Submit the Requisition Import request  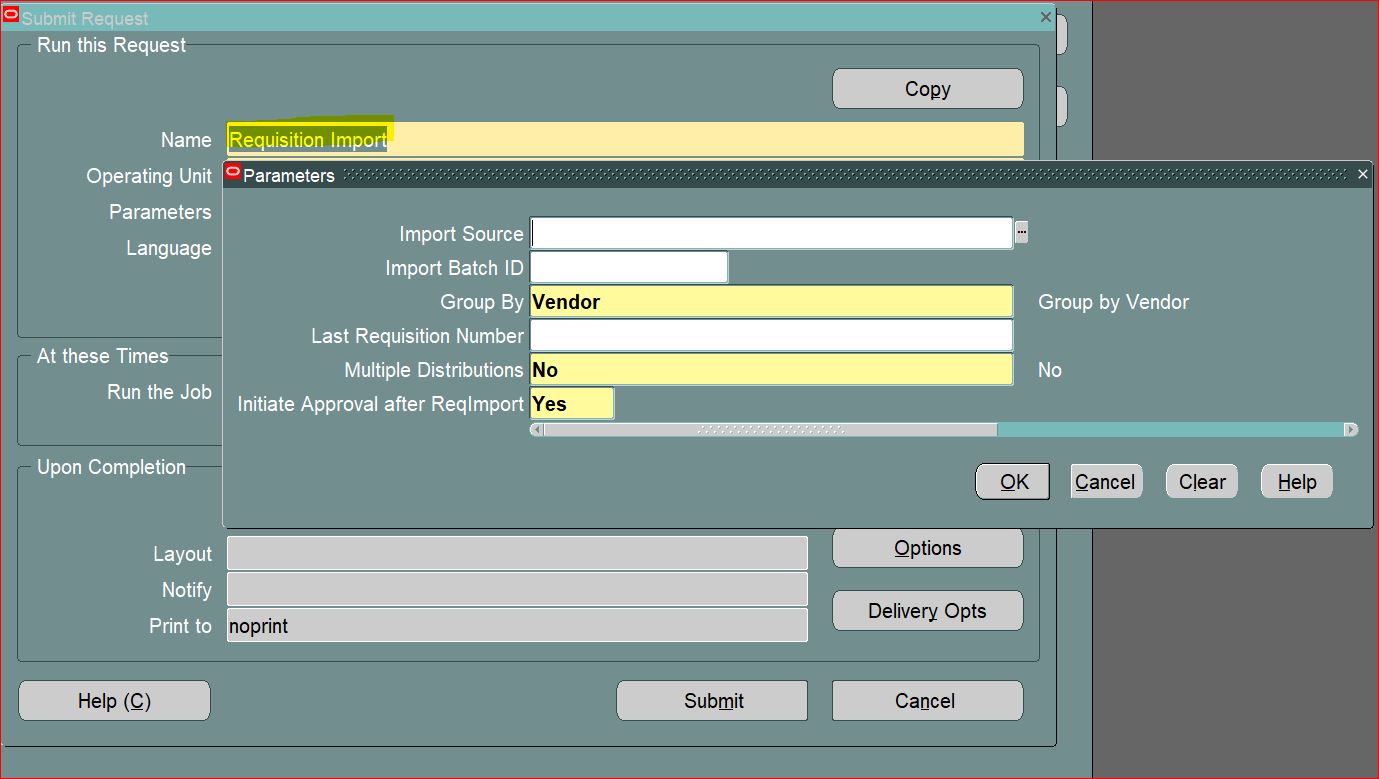coord(711,700)
